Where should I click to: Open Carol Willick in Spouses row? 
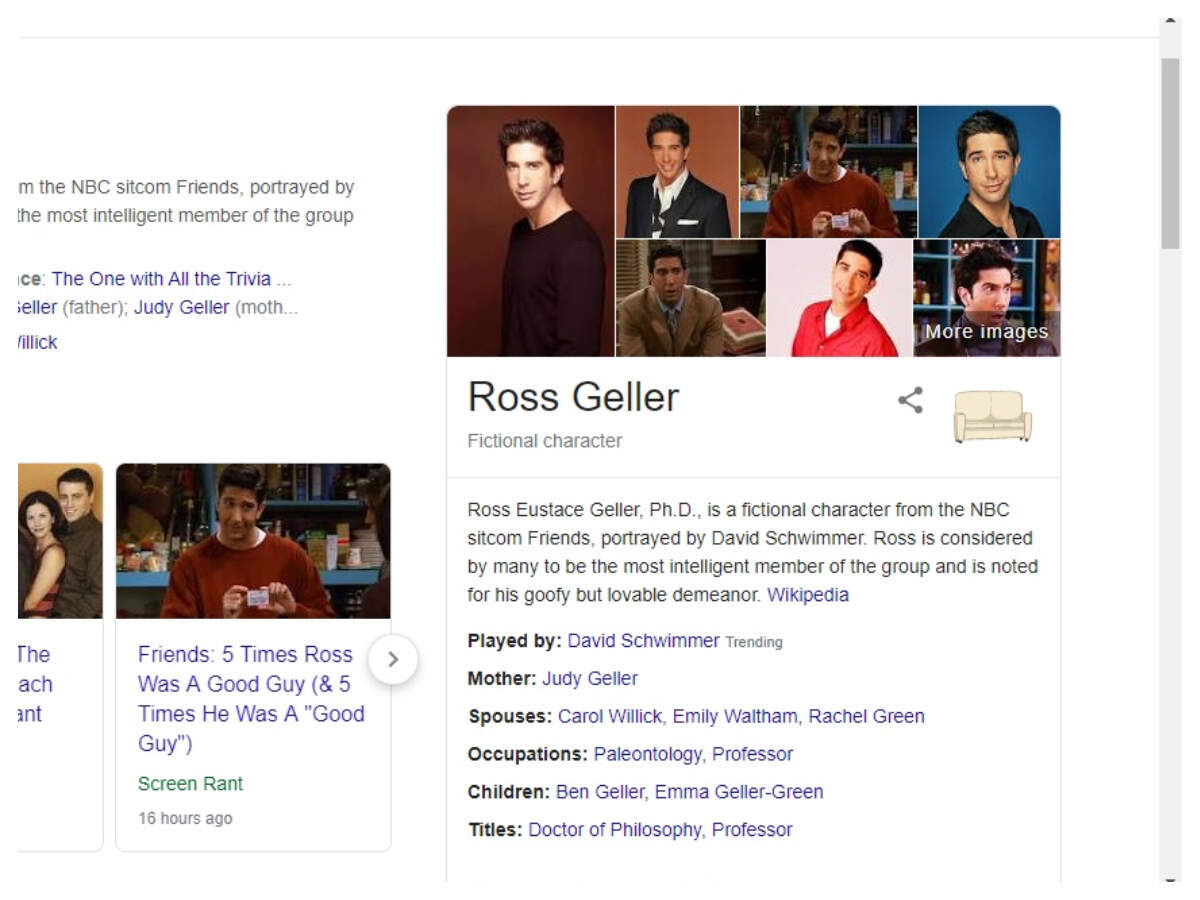[610, 717]
